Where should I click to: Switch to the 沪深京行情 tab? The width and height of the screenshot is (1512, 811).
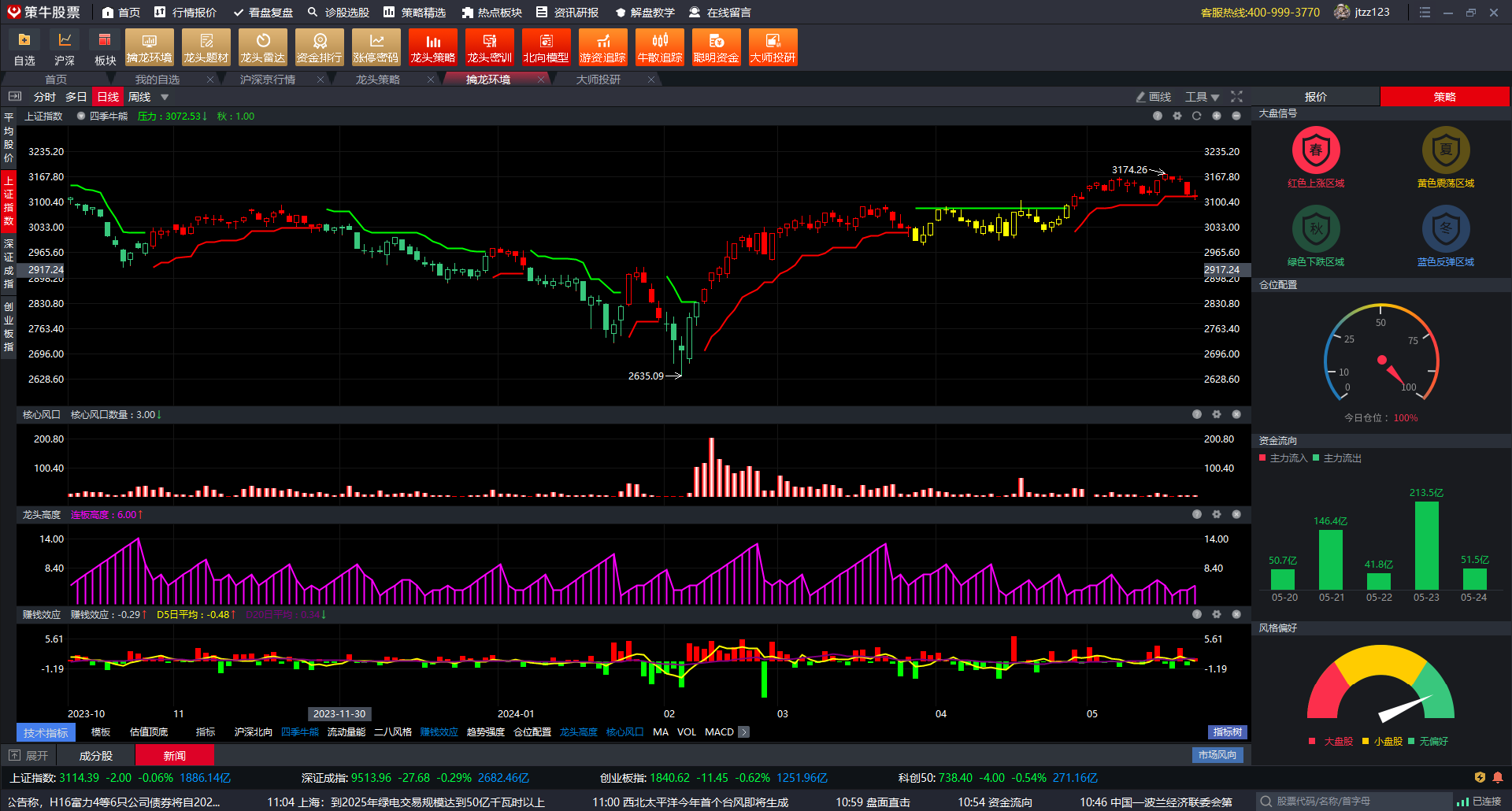tap(268, 80)
